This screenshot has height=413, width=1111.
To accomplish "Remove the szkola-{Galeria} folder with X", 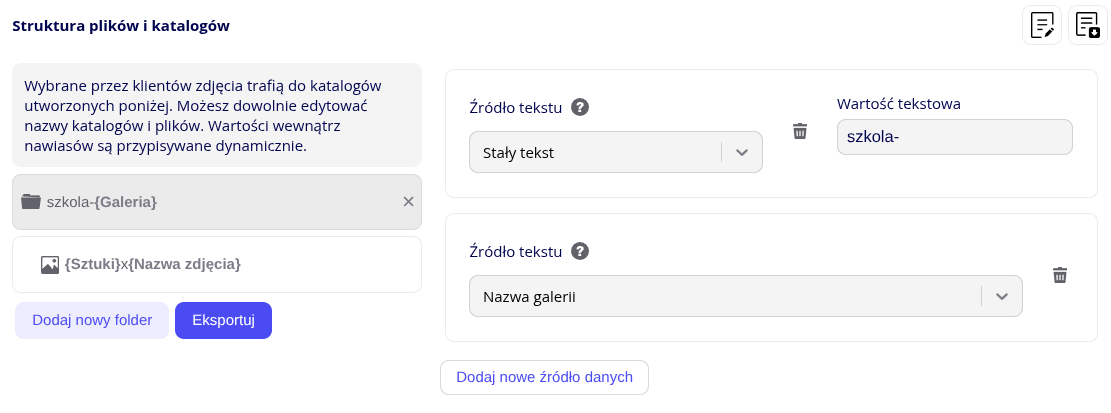I will pos(408,202).
